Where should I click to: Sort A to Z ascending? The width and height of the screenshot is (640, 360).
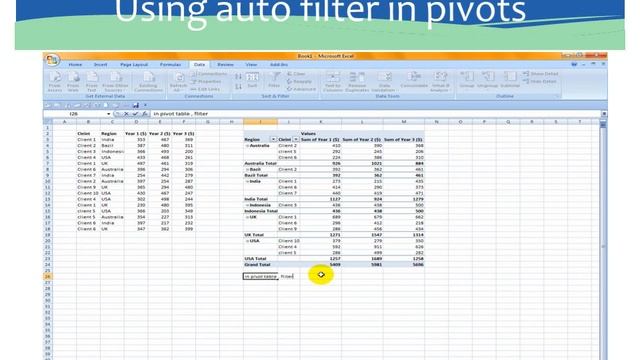[238, 77]
